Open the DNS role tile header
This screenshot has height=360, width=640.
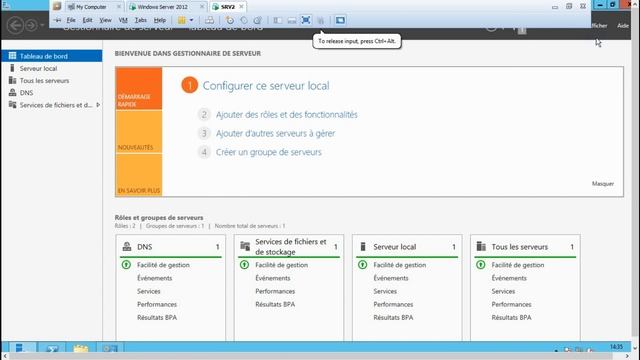tap(171, 247)
